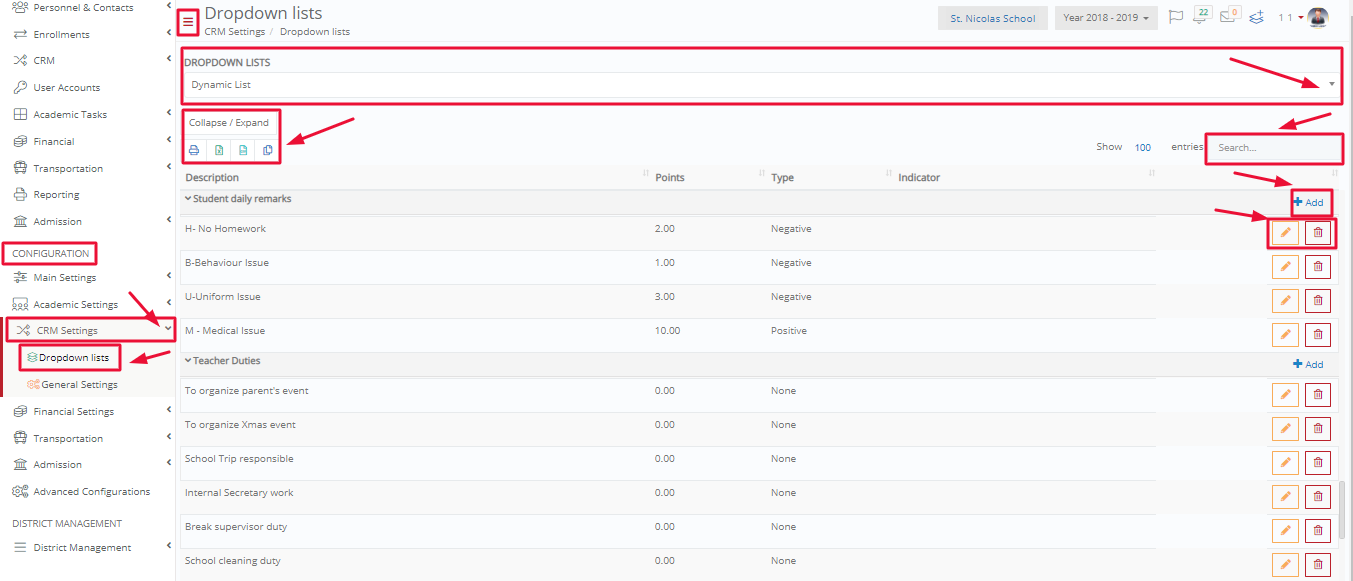The width and height of the screenshot is (1353, 581).
Task: Open mail inbox showing 0
Action: [x=1230, y=16]
